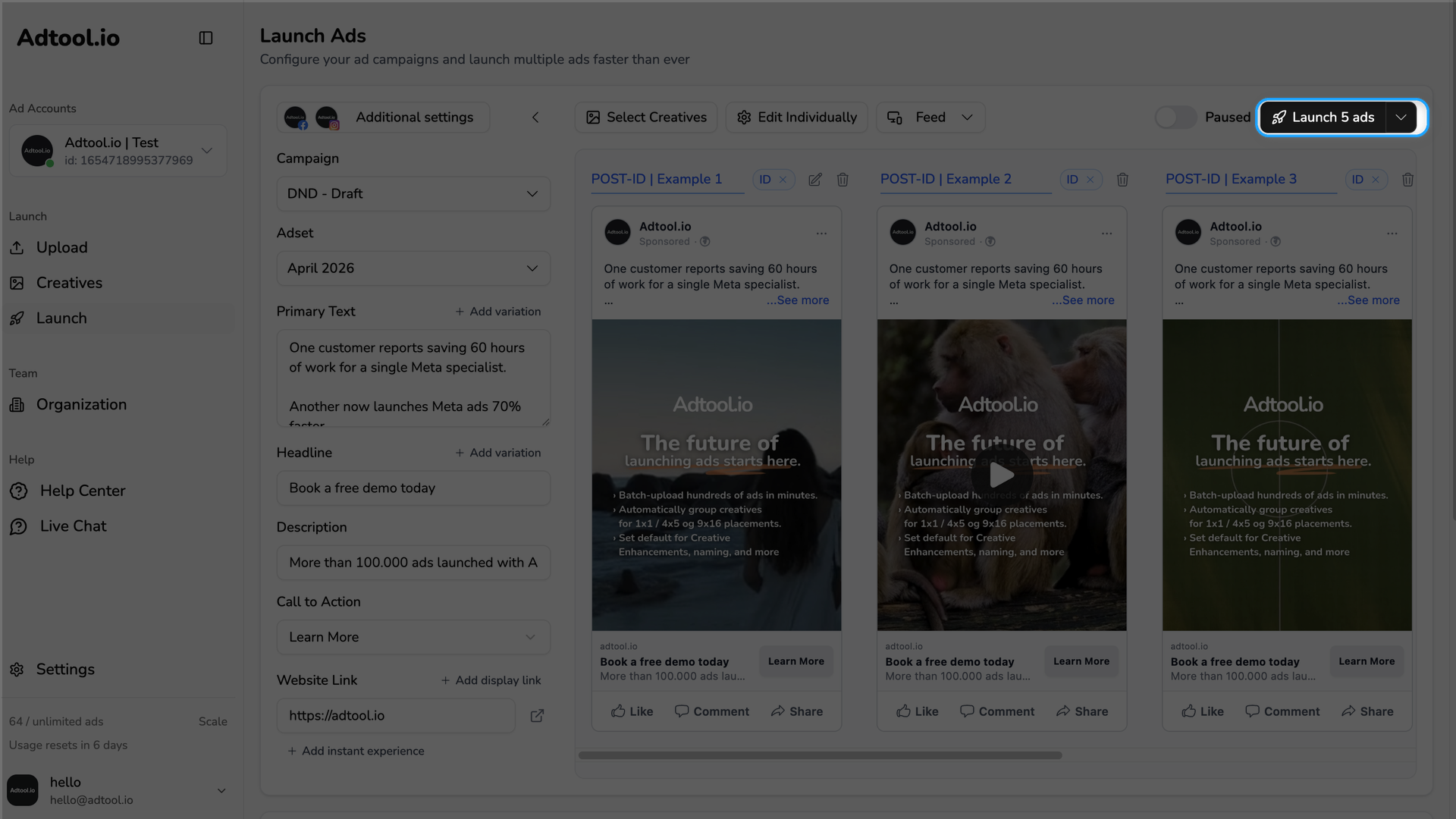The image size is (1456, 819).
Task: Delete the Example 1 ad with the trash icon
Action: point(843,180)
